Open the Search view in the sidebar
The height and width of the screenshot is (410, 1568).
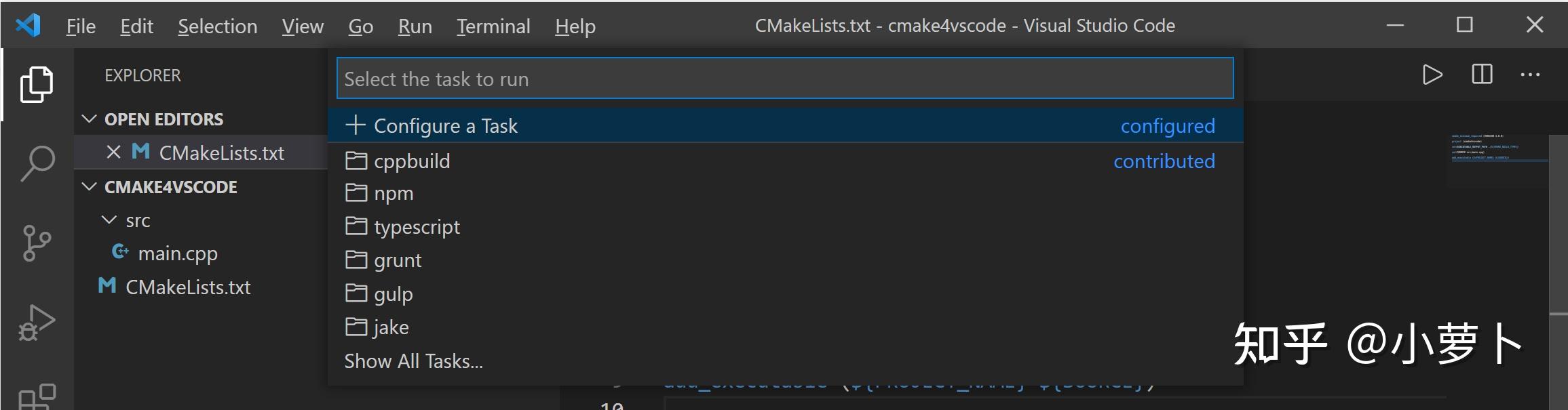[x=37, y=161]
